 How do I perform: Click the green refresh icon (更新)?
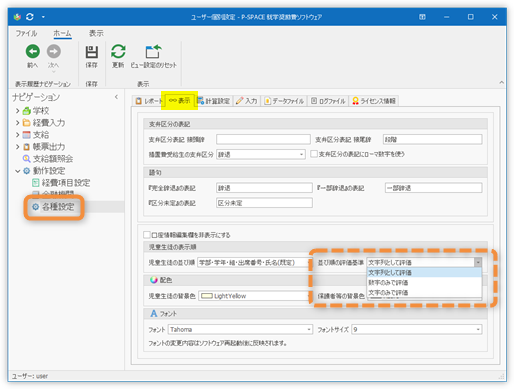(x=118, y=52)
